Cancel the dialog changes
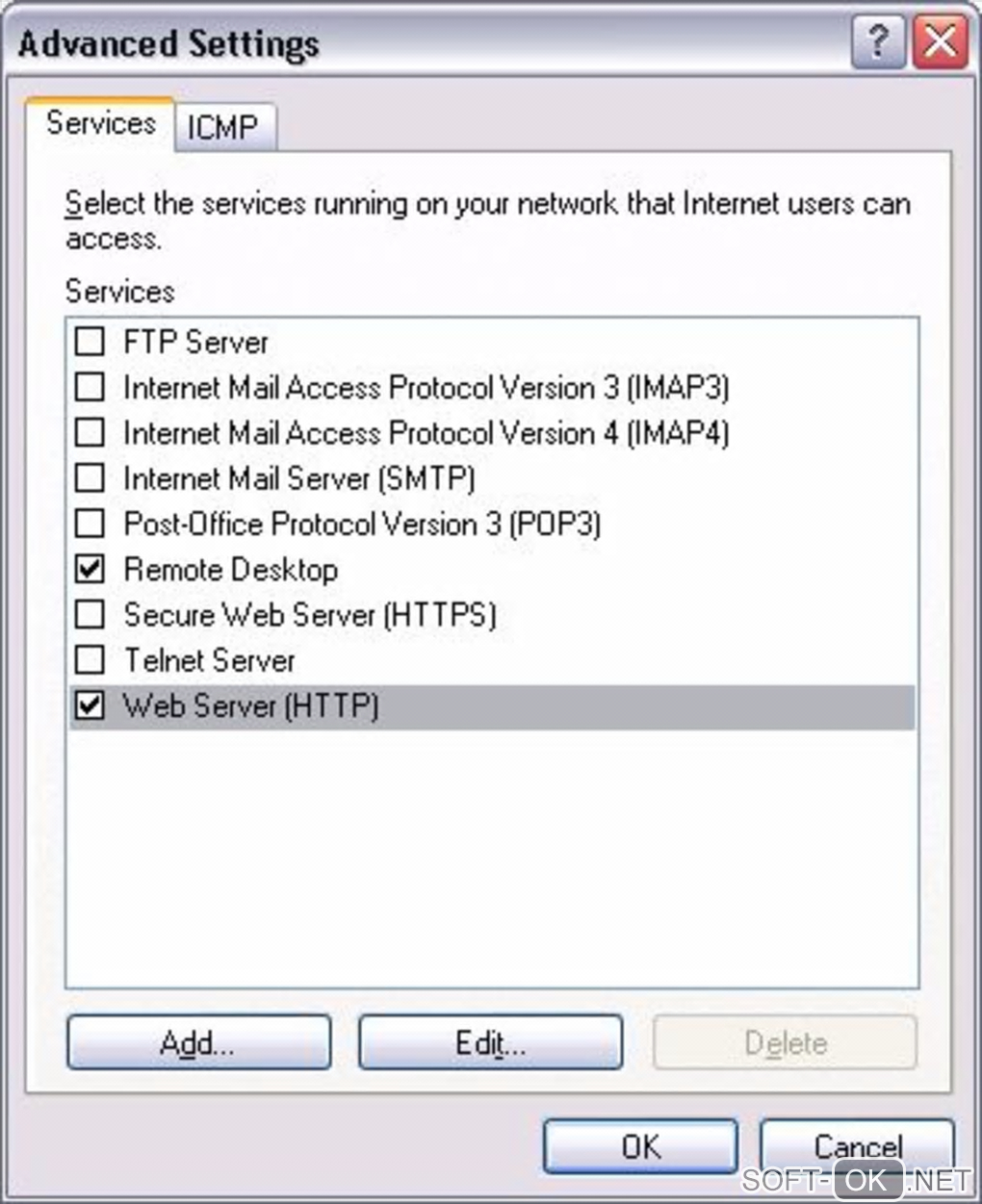 (x=857, y=1146)
